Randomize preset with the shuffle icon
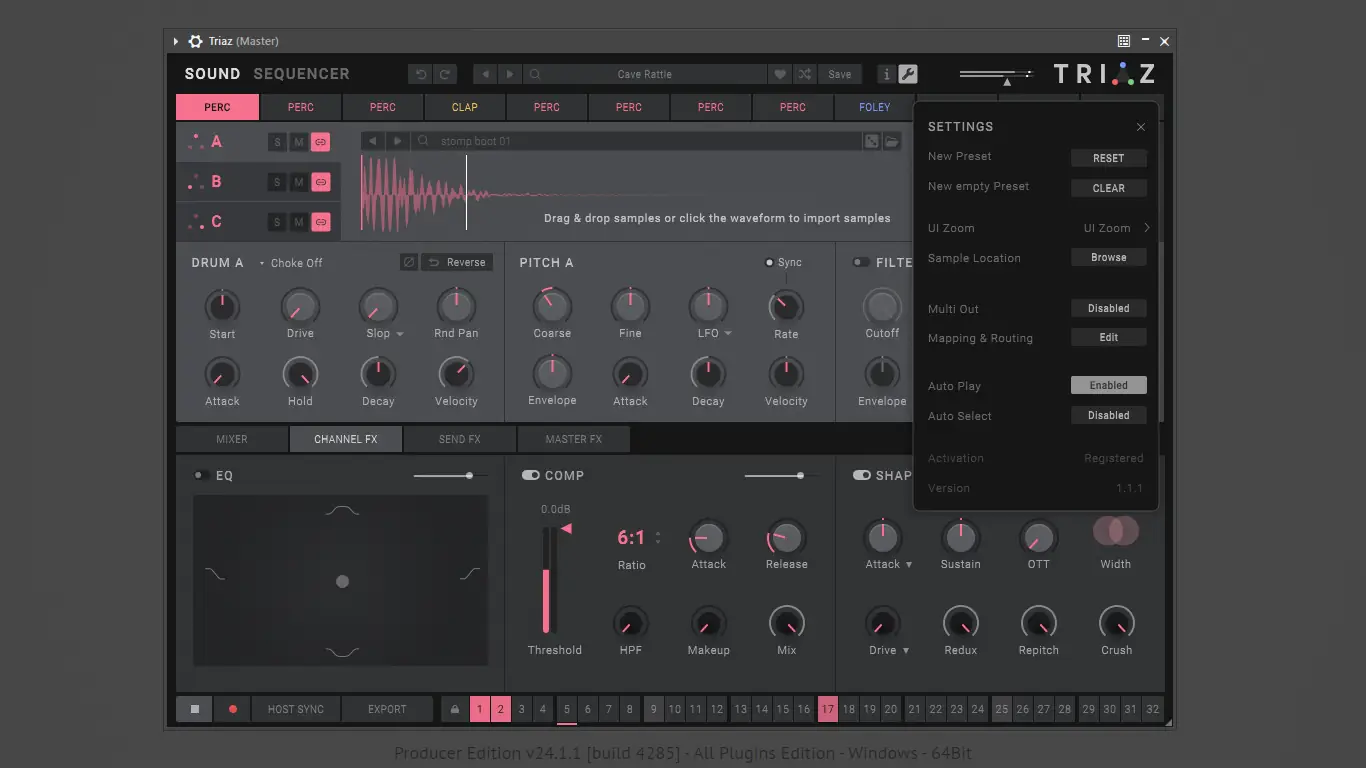1366x768 pixels. (x=805, y=74)
